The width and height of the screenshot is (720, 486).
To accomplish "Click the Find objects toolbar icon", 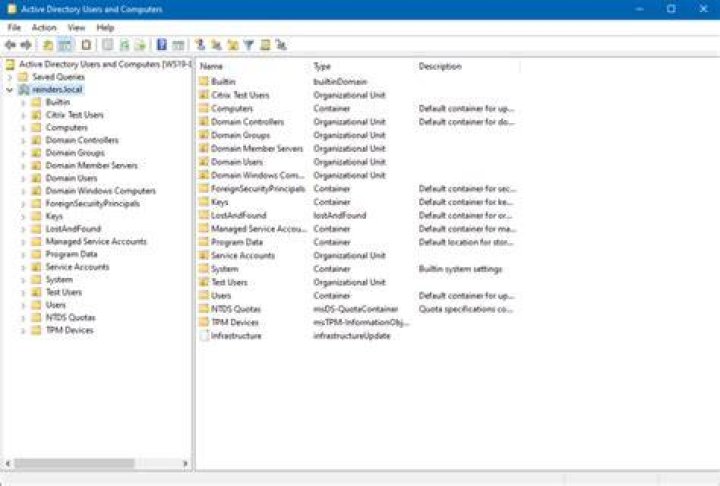I will pos(265,45).
